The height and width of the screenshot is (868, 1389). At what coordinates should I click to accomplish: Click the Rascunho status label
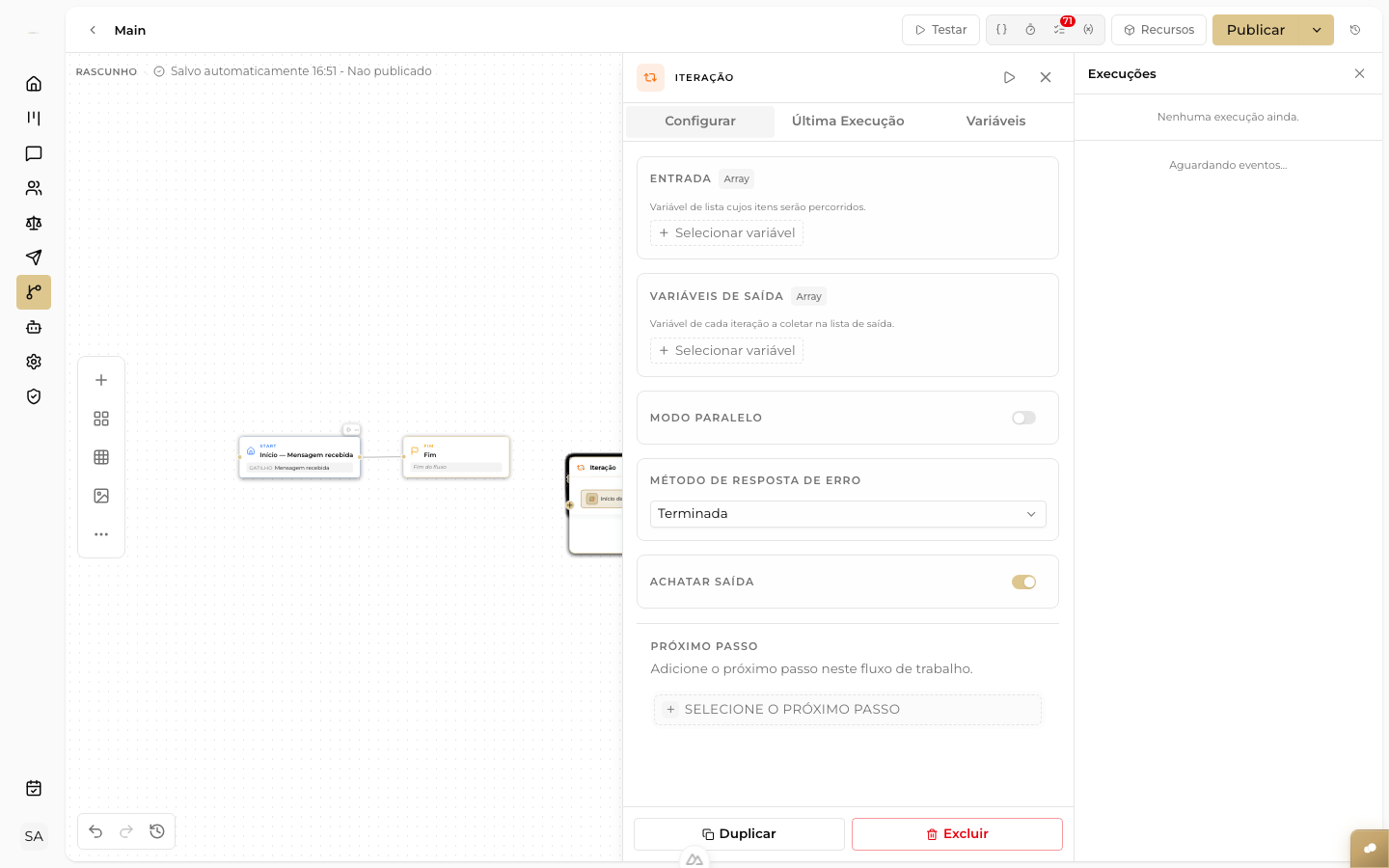(x=106, y=72)
